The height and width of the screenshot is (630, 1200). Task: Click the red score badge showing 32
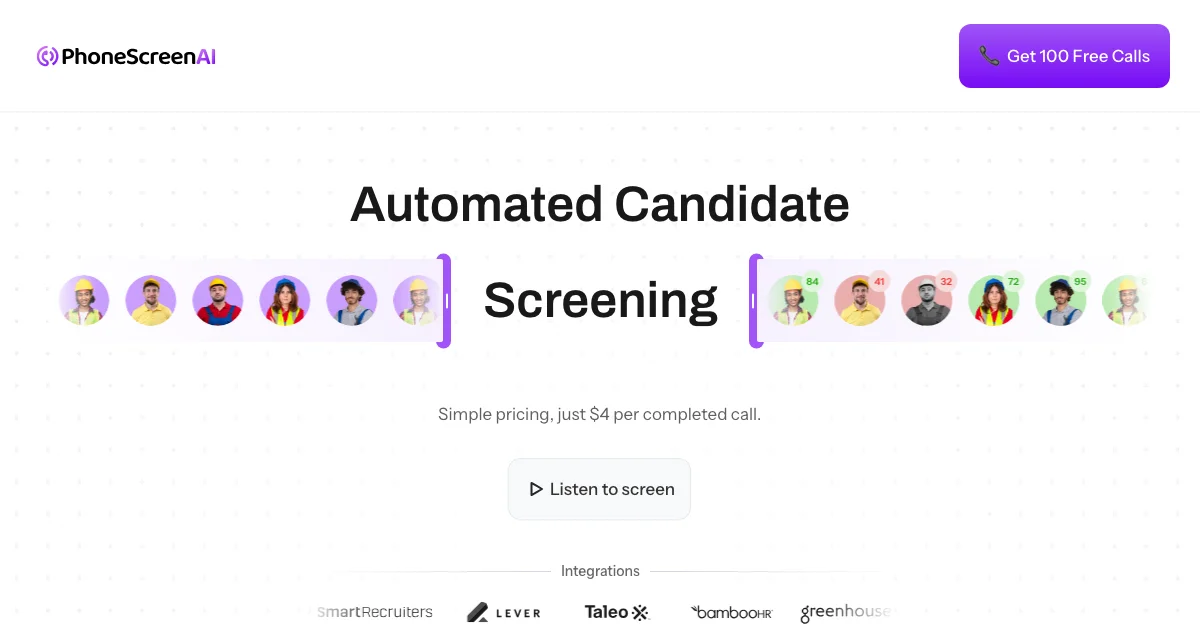click(x=945, y=281)
